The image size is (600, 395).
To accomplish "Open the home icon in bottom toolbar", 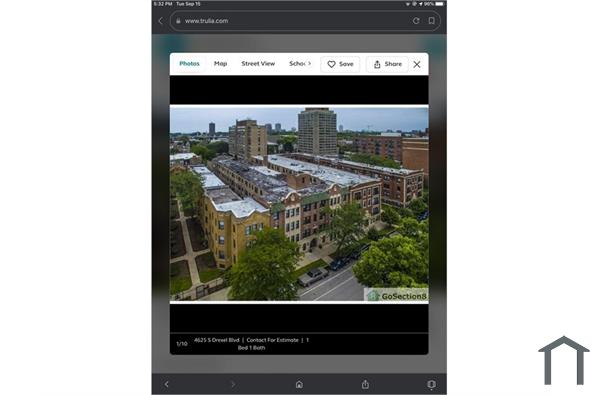I will pyautogui.click(x=299, y=384).
